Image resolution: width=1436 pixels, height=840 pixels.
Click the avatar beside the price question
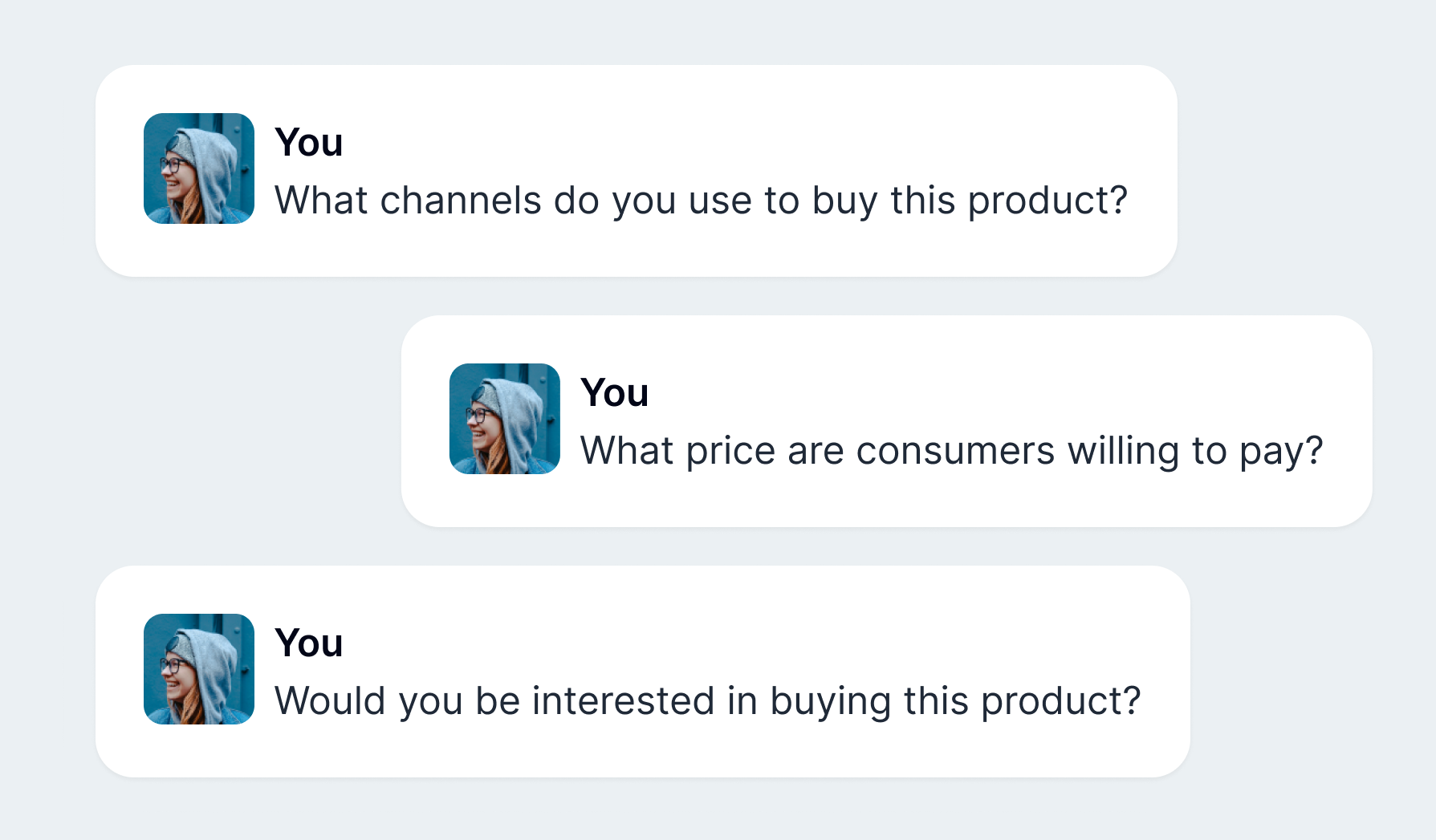pyautogui.click(x=505, y=419)
